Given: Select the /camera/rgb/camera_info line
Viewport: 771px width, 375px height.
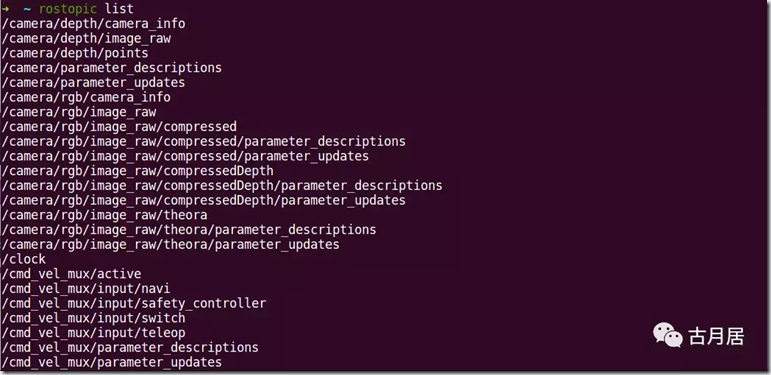Looking at the screenshot, I should tap(86, 97).
